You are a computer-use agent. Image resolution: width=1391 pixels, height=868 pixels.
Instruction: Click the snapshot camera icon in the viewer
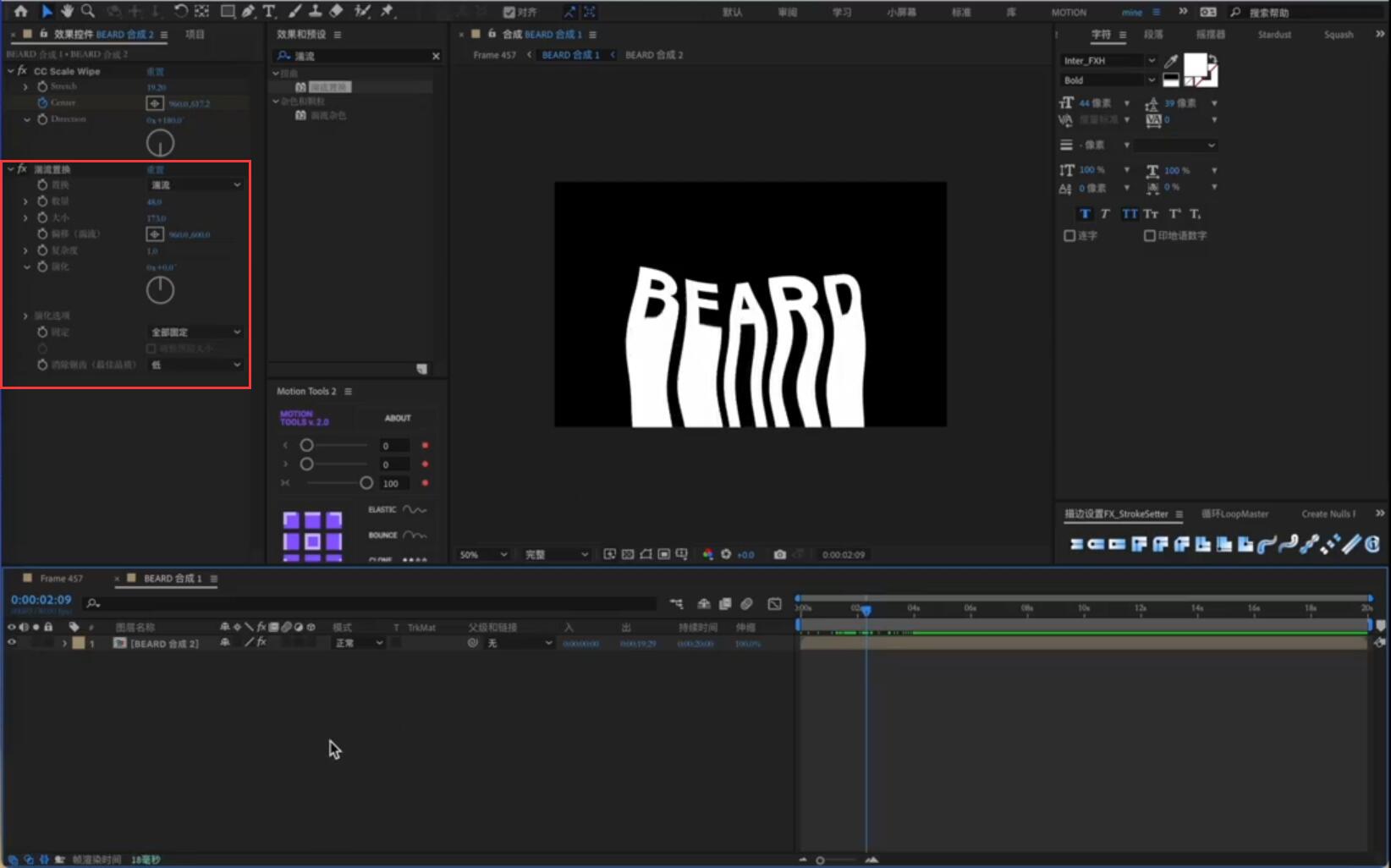point(779,555)
